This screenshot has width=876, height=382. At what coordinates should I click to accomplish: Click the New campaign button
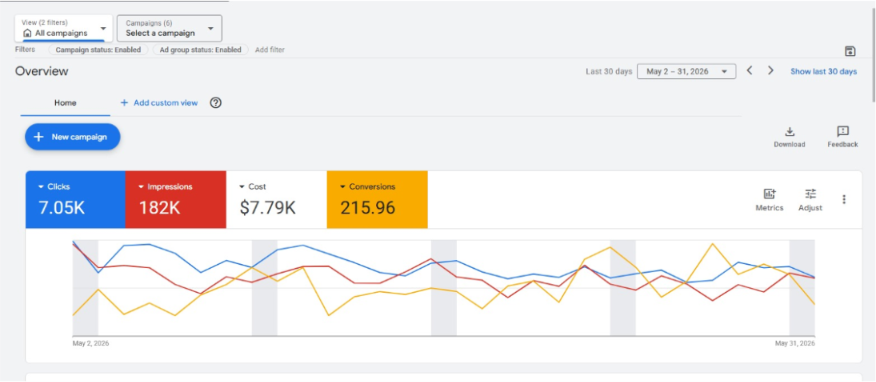point(73,137)
